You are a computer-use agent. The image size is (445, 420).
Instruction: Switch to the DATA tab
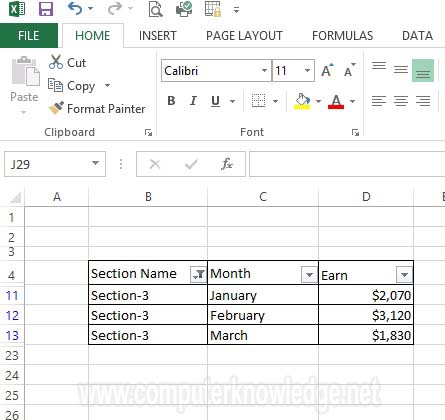[417, 35]
